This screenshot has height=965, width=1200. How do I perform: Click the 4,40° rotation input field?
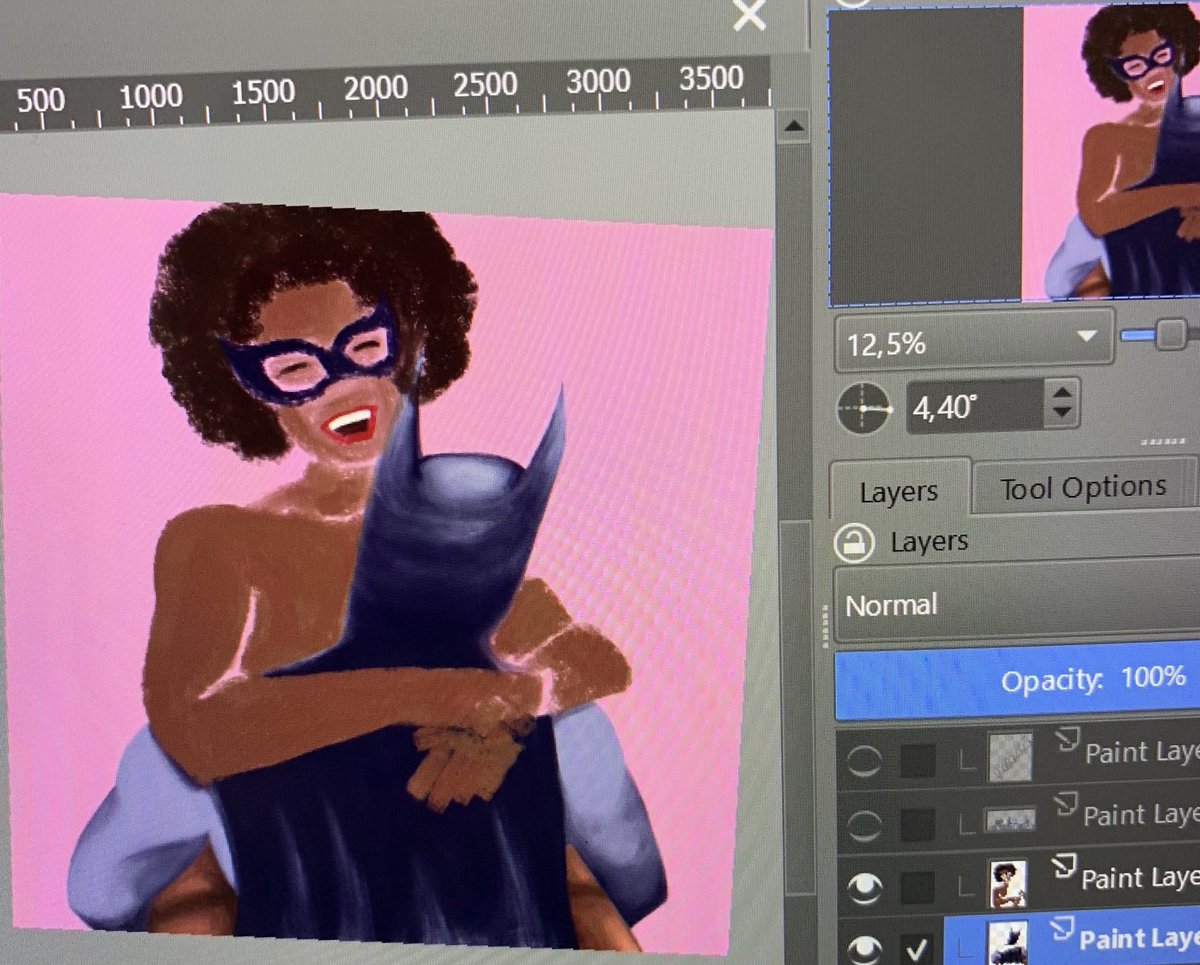976,406
